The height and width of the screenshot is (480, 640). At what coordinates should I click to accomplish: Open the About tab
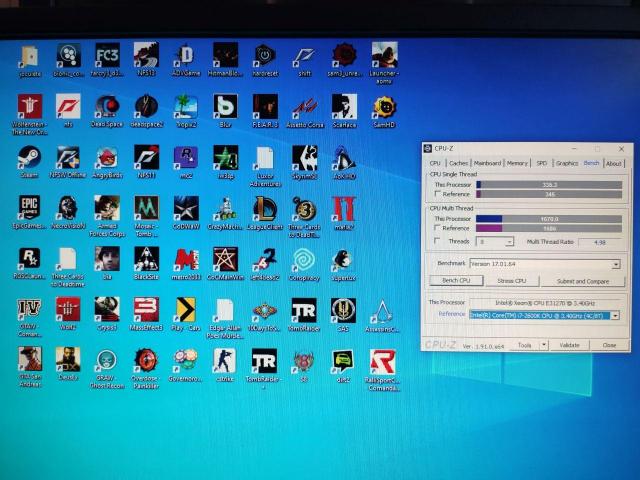613,163
